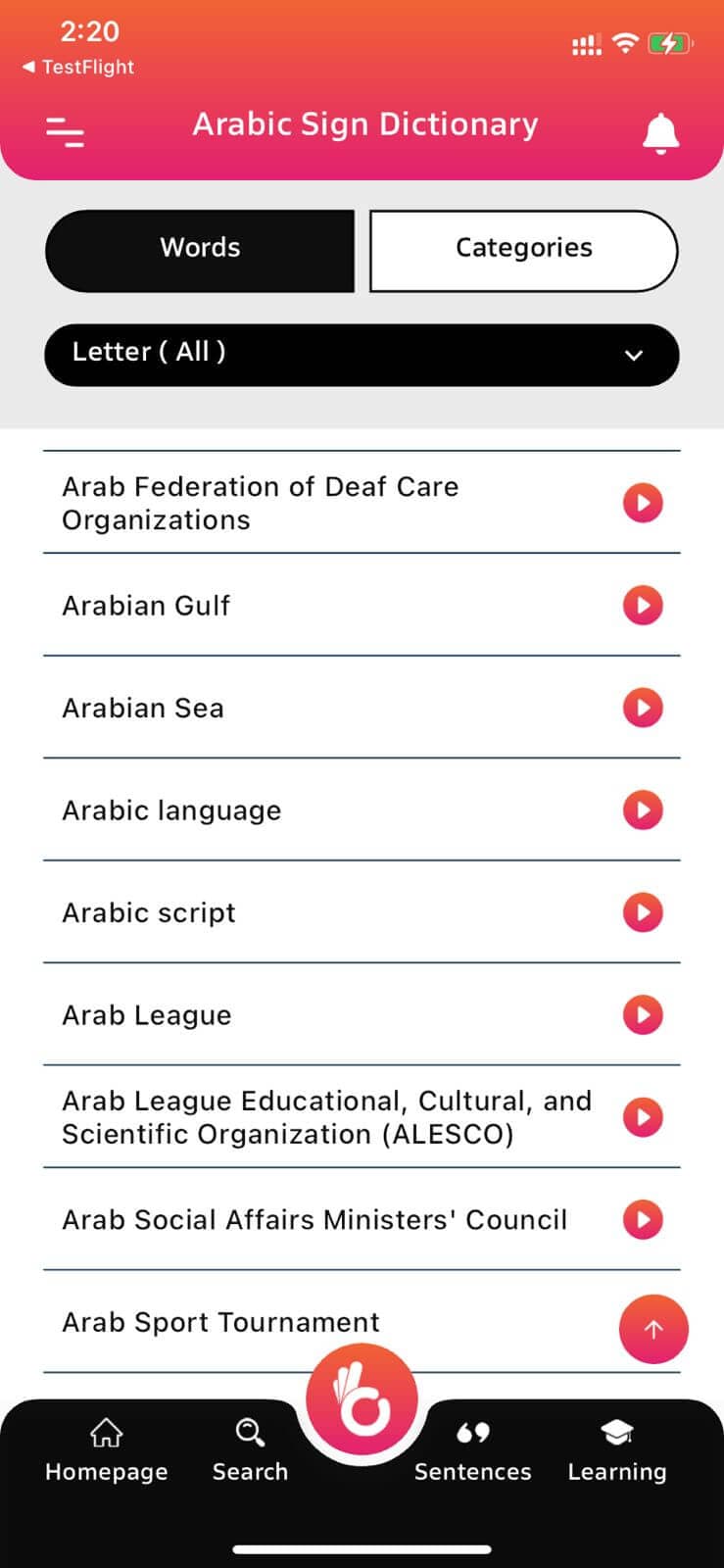Switch to the Categories tab

523,250
